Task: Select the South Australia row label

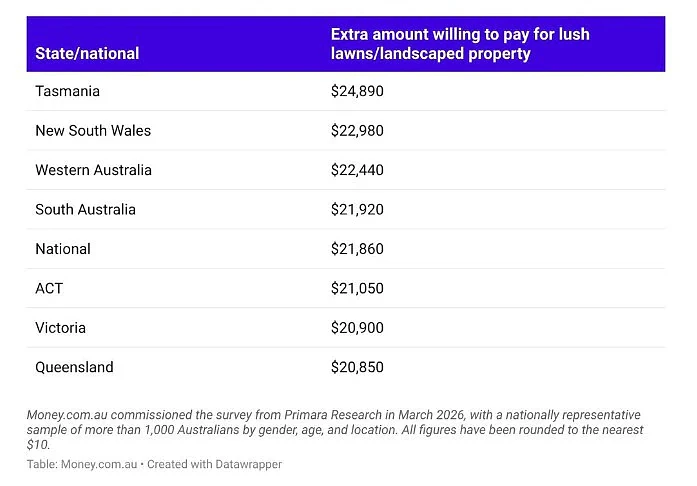Action: click(x=85, y=209)
